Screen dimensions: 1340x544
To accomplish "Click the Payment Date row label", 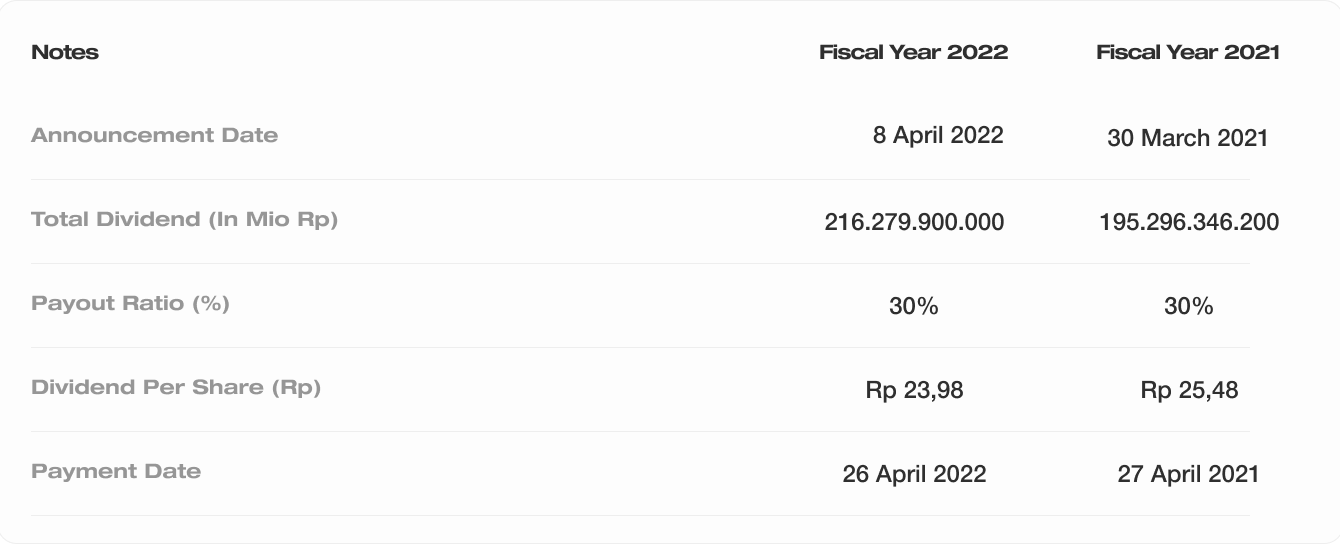I will point(116,471).
